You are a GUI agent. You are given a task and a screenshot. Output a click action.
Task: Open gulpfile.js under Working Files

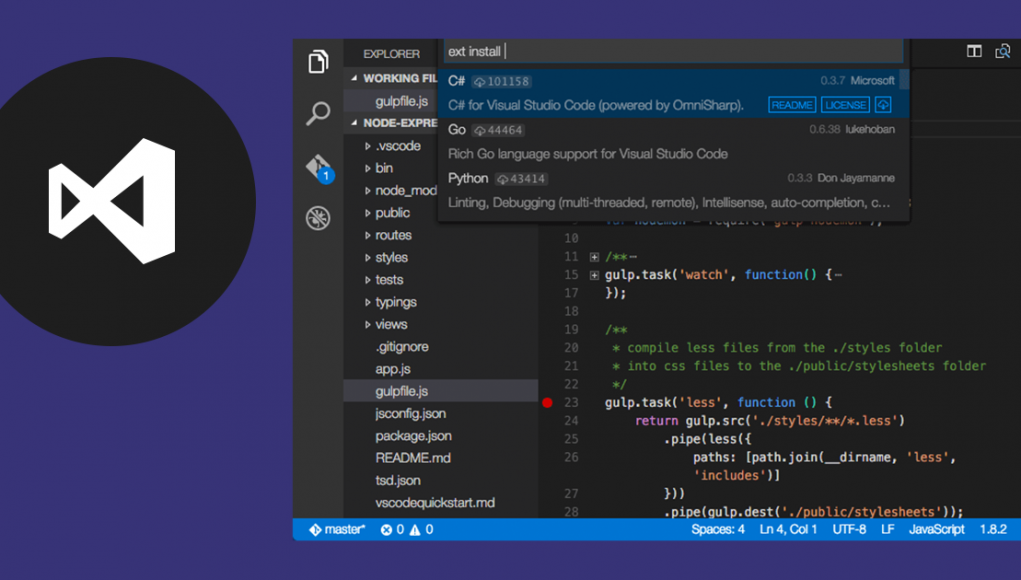pyautogui.click(x=402, y=101)
